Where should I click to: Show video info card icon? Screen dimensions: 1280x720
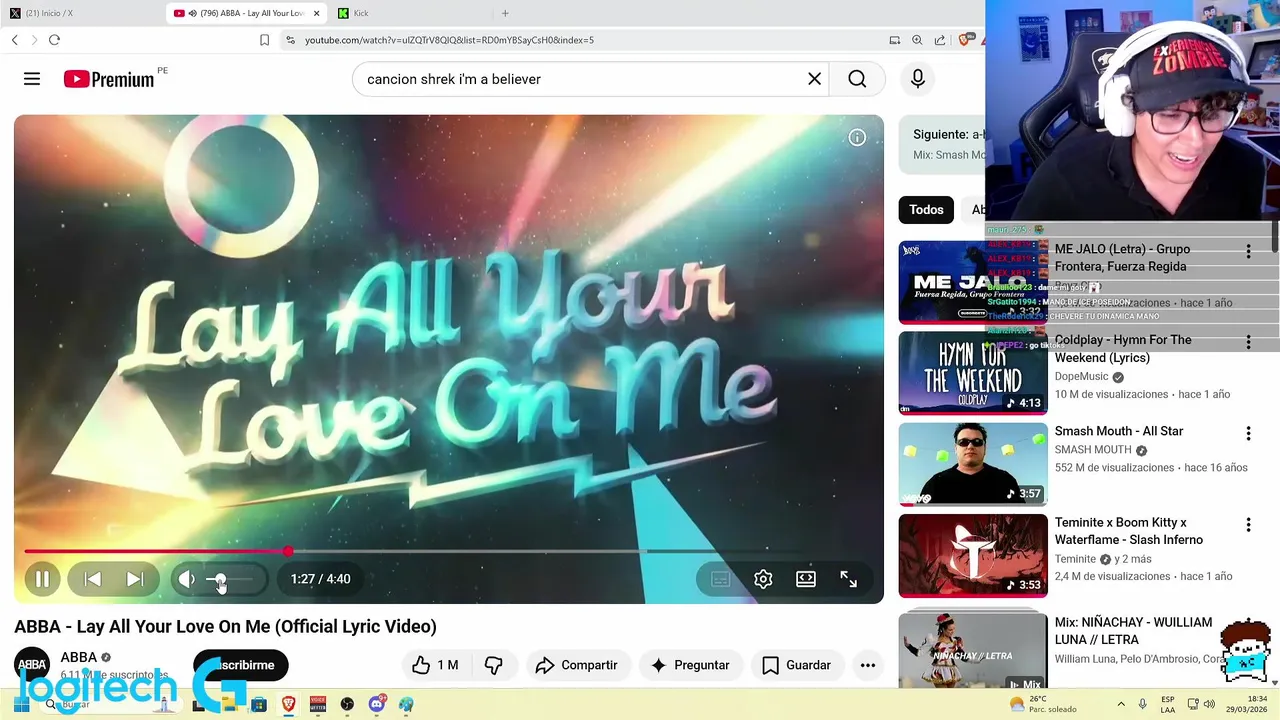(x=857, y=138)
